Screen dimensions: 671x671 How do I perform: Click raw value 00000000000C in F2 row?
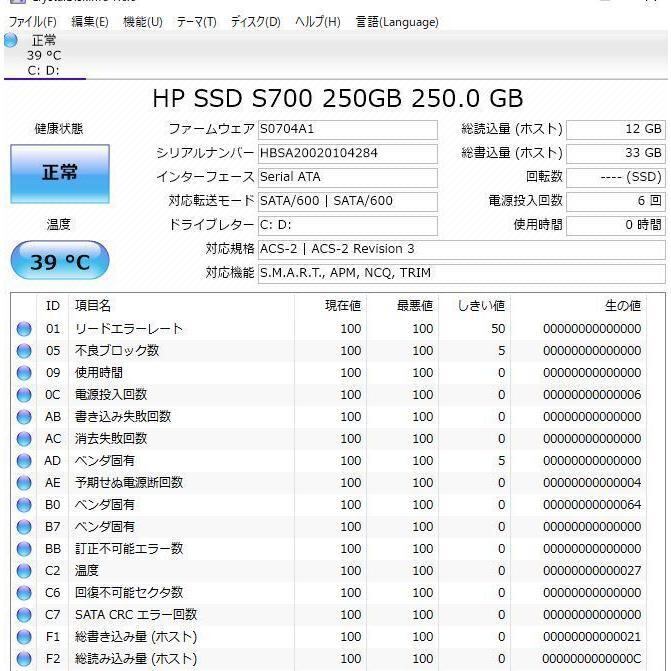[592, 659]
